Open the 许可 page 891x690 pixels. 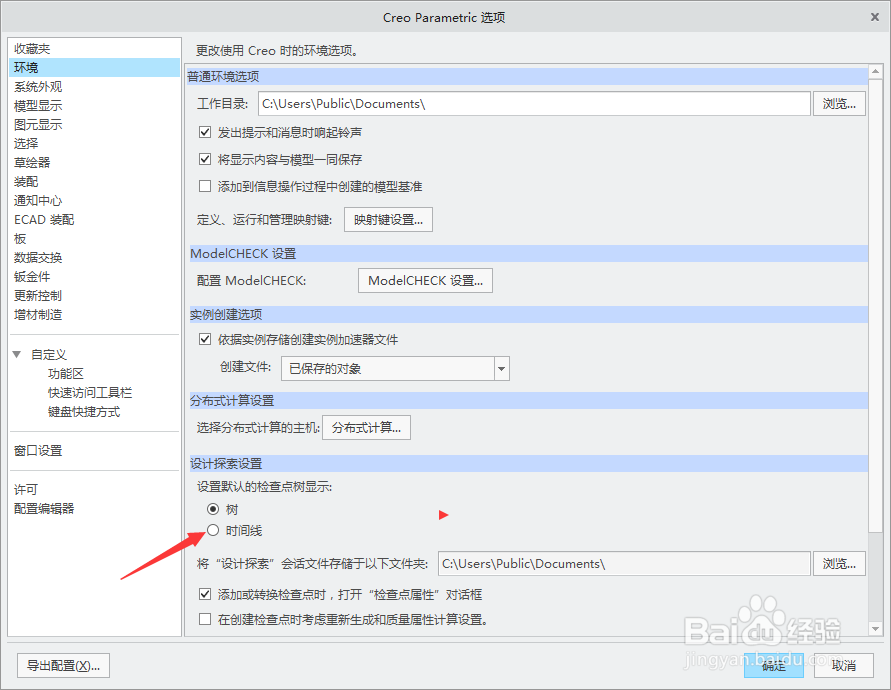[26, 489]
